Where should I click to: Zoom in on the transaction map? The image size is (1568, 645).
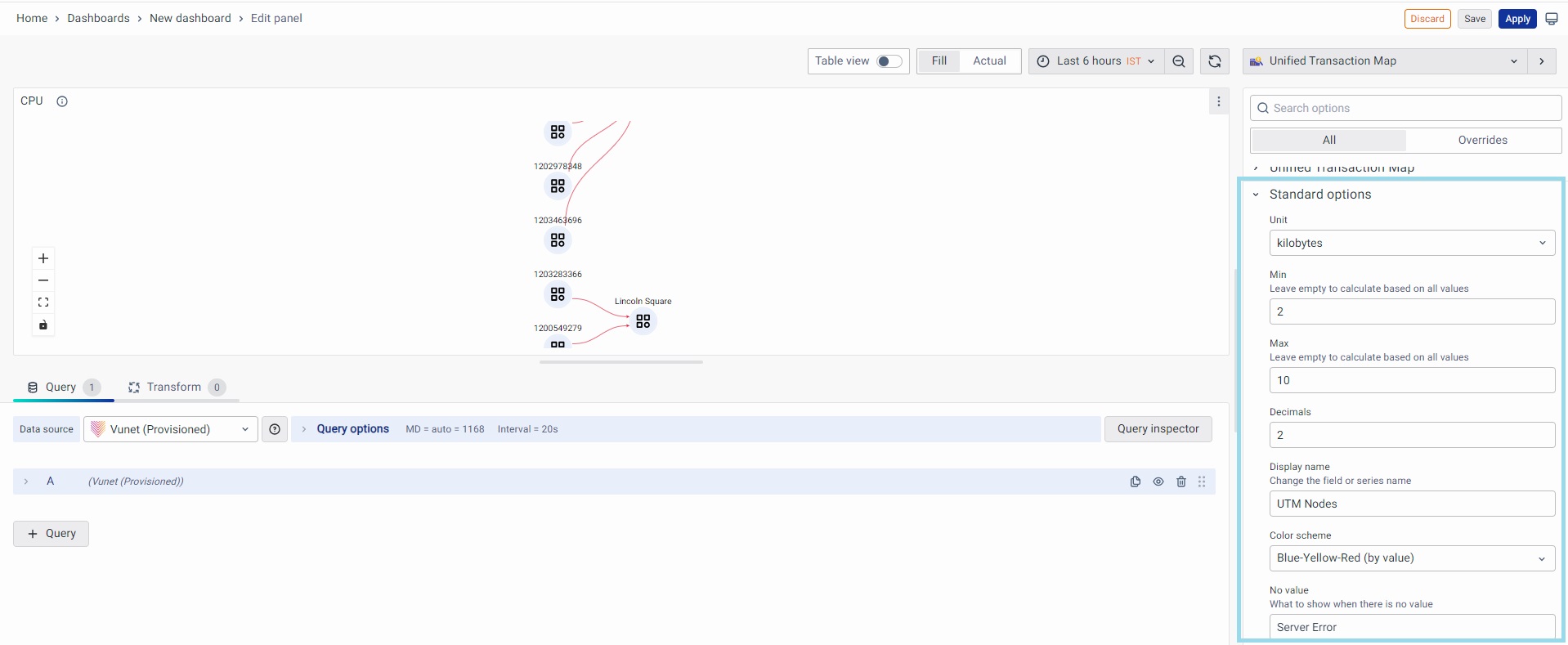(43, 258)
